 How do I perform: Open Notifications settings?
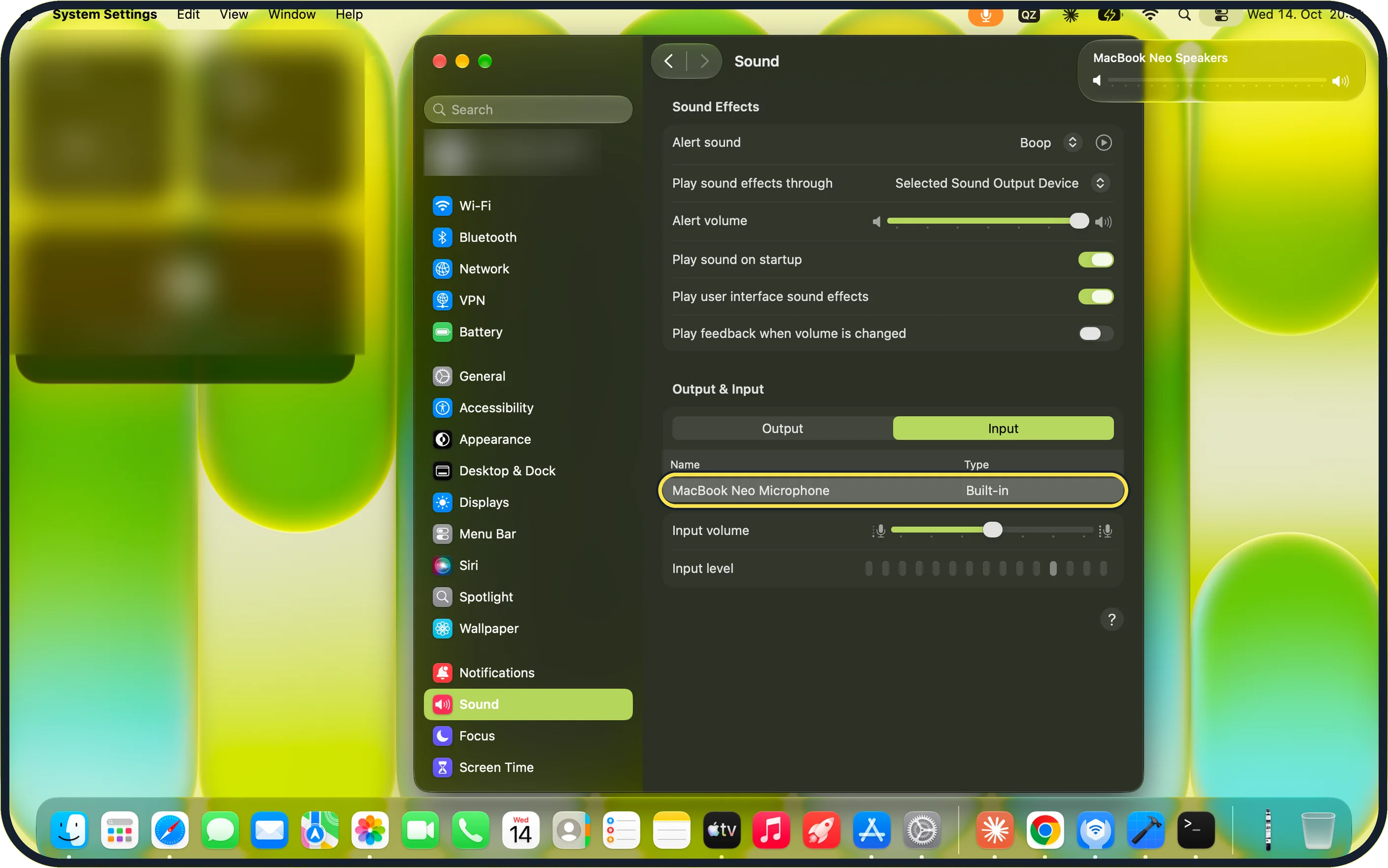pyautogui.click(x=527, y=673)
